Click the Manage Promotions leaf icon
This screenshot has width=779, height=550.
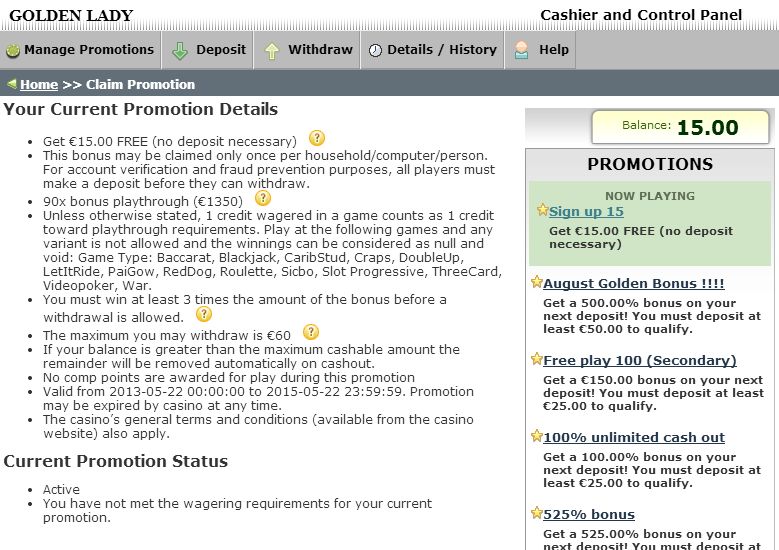13,50
